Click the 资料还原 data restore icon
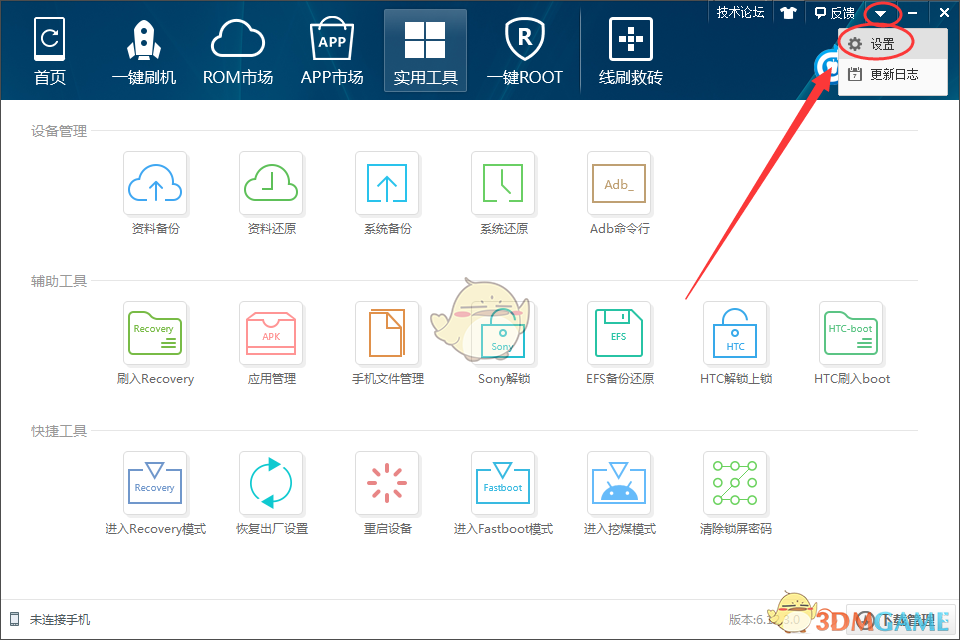 [271, 184]
